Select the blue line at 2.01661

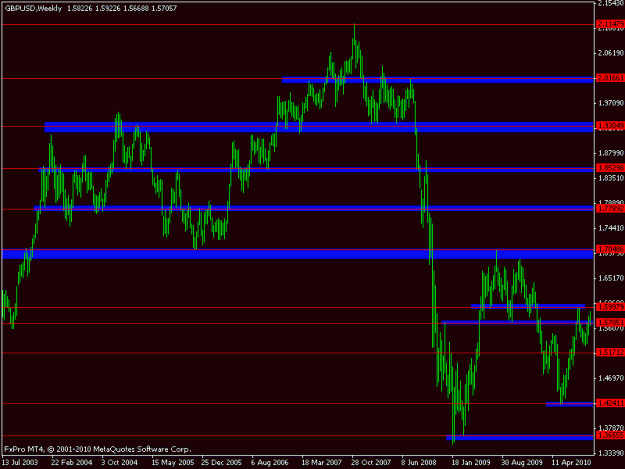click(437, 80)
